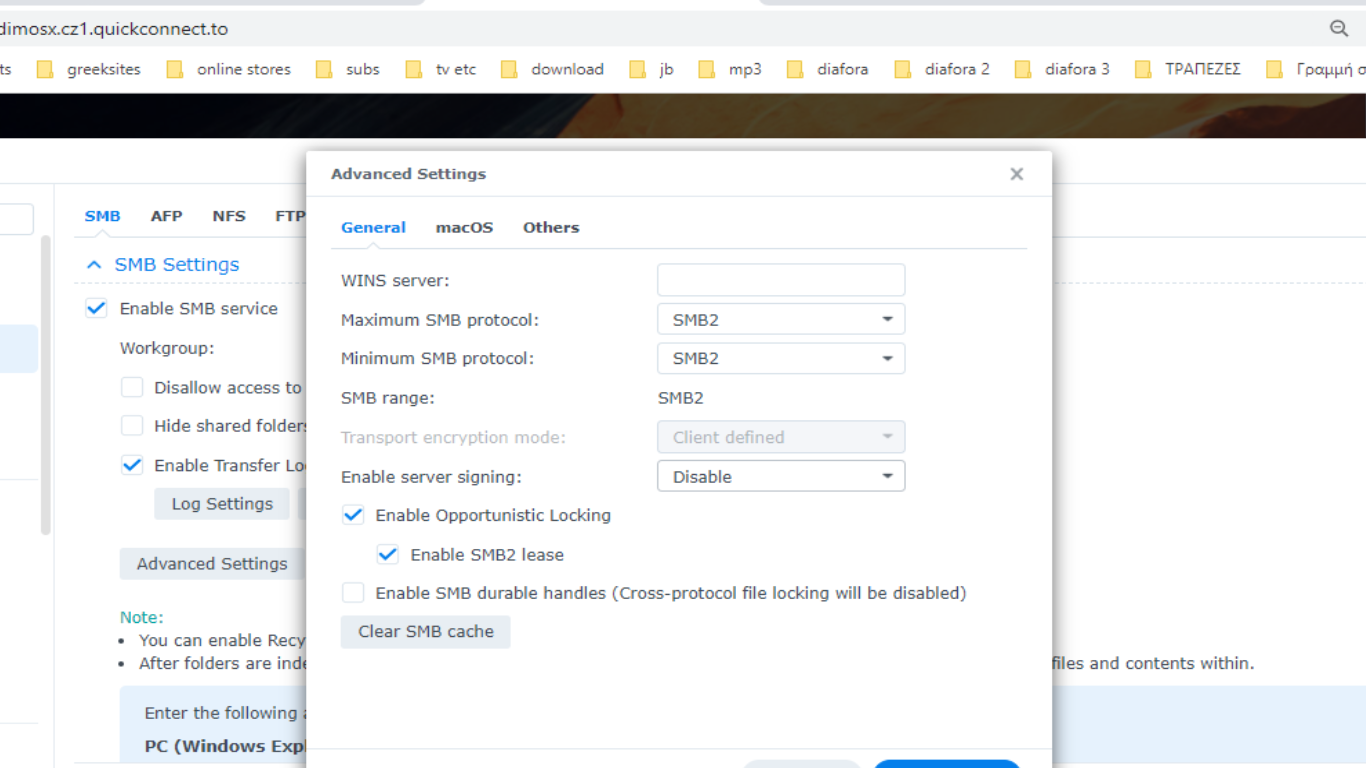Image resolution: width=1366 pixels, height=768 pixels.
Task: Click the Clear SMB cache button
Action: (x=425, y=632)
